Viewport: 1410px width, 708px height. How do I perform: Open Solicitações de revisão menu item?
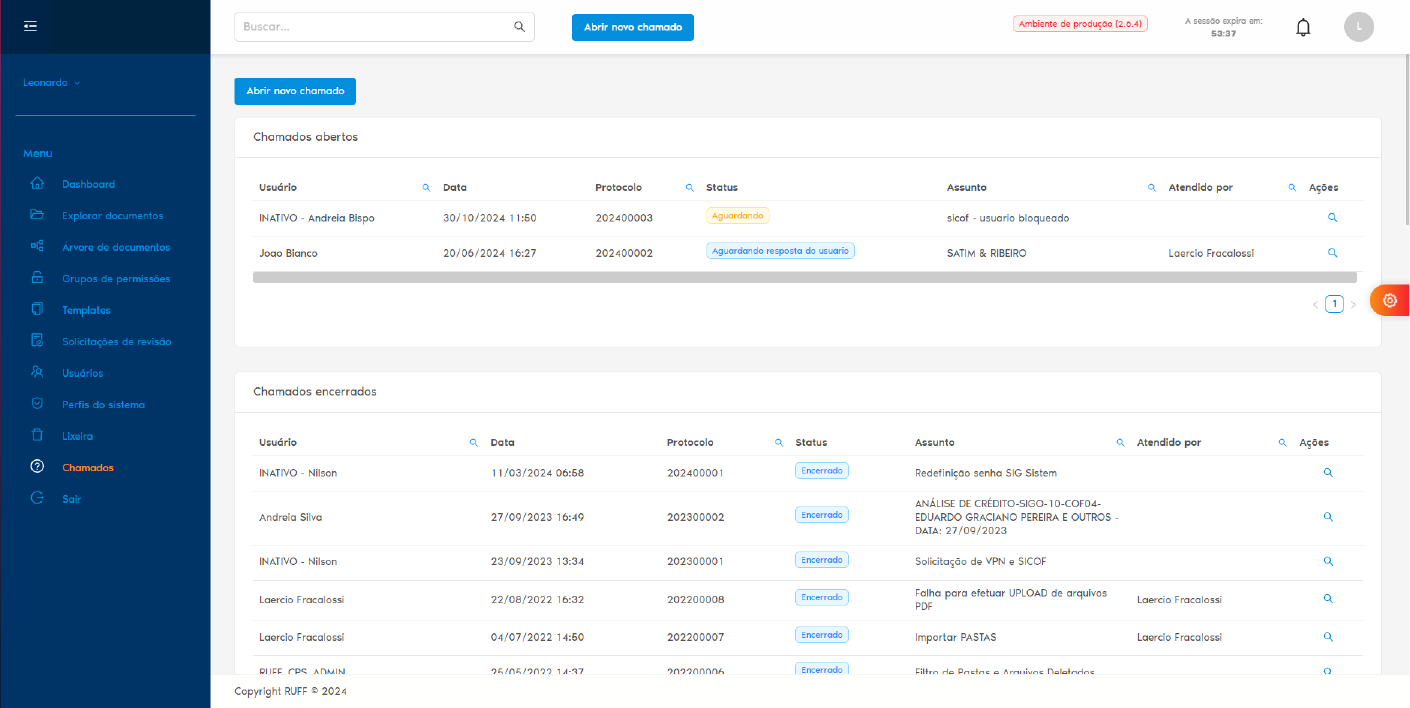pos(116,342)
